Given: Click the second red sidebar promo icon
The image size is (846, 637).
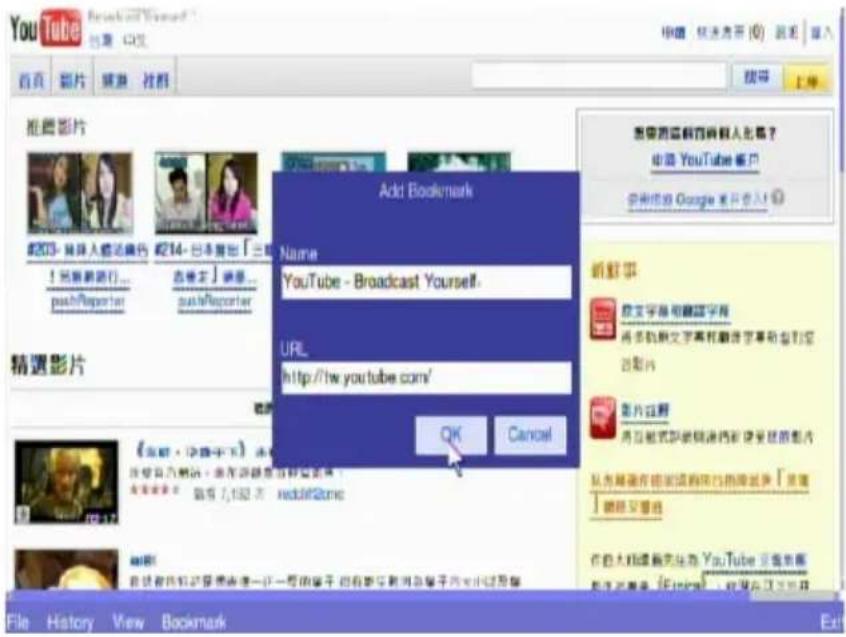Looking at the screenshot, I should [x=603, y=418].
